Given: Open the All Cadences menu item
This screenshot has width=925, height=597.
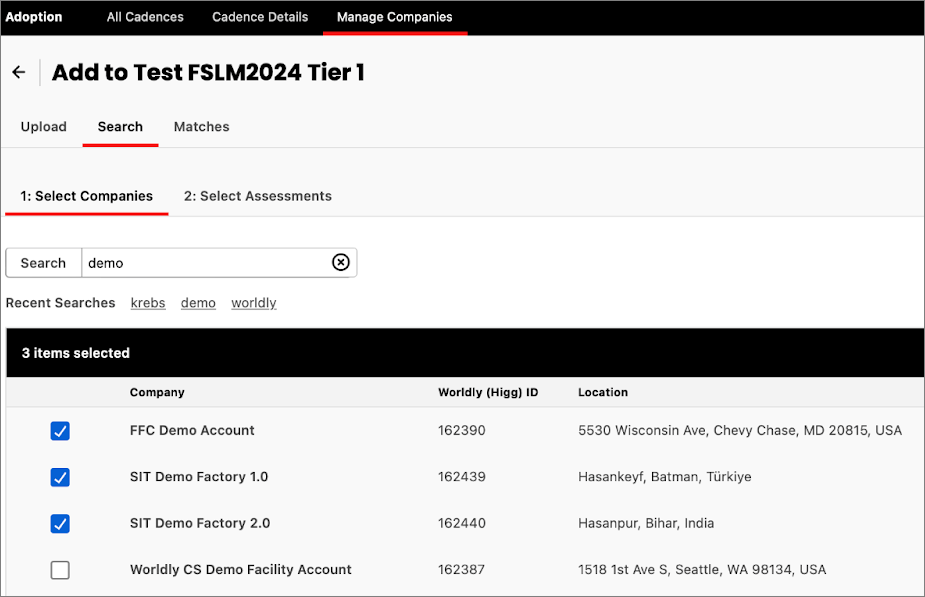Looking at the screenshot, I should [145, 17].
